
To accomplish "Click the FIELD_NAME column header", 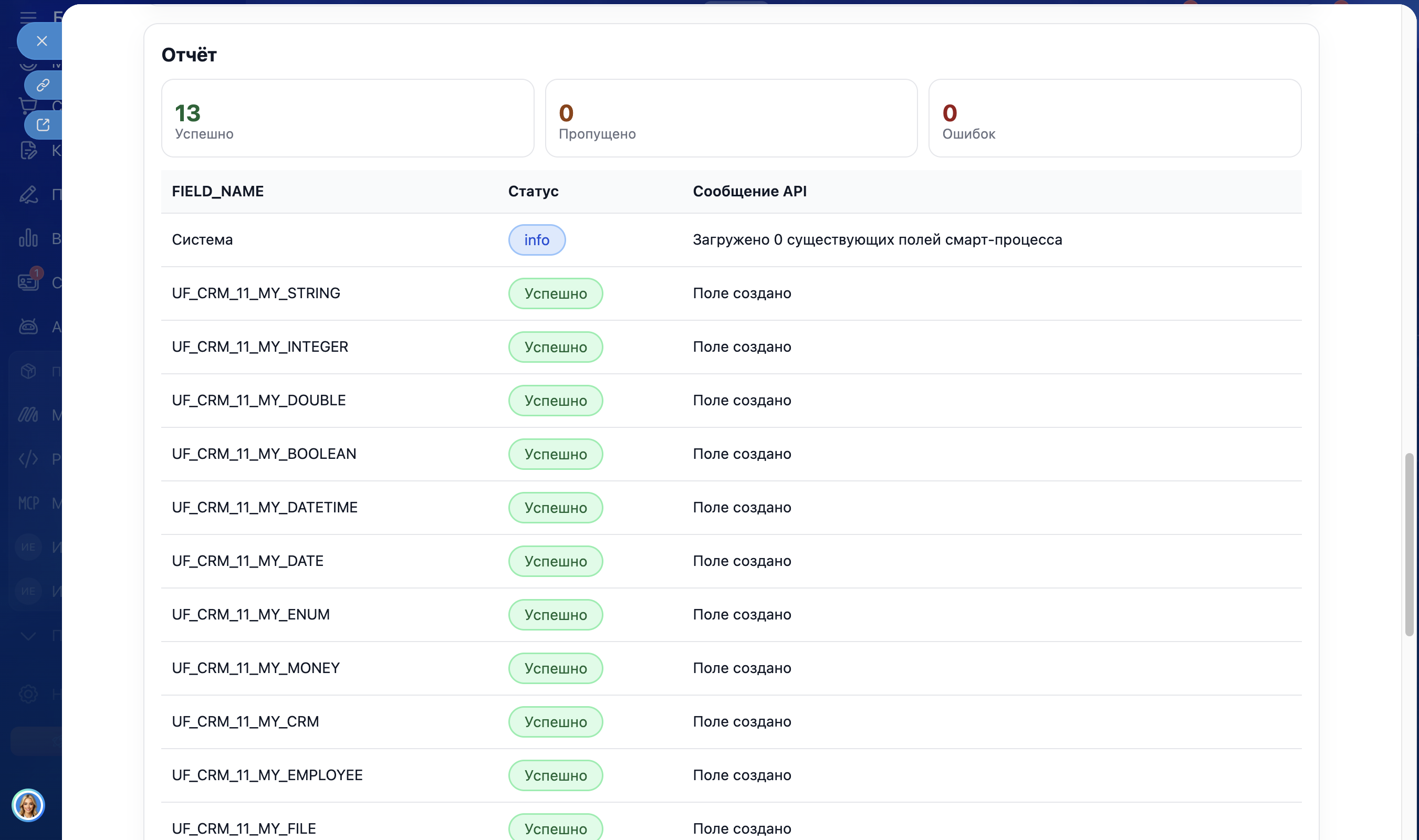I will [x=217, y=191].
